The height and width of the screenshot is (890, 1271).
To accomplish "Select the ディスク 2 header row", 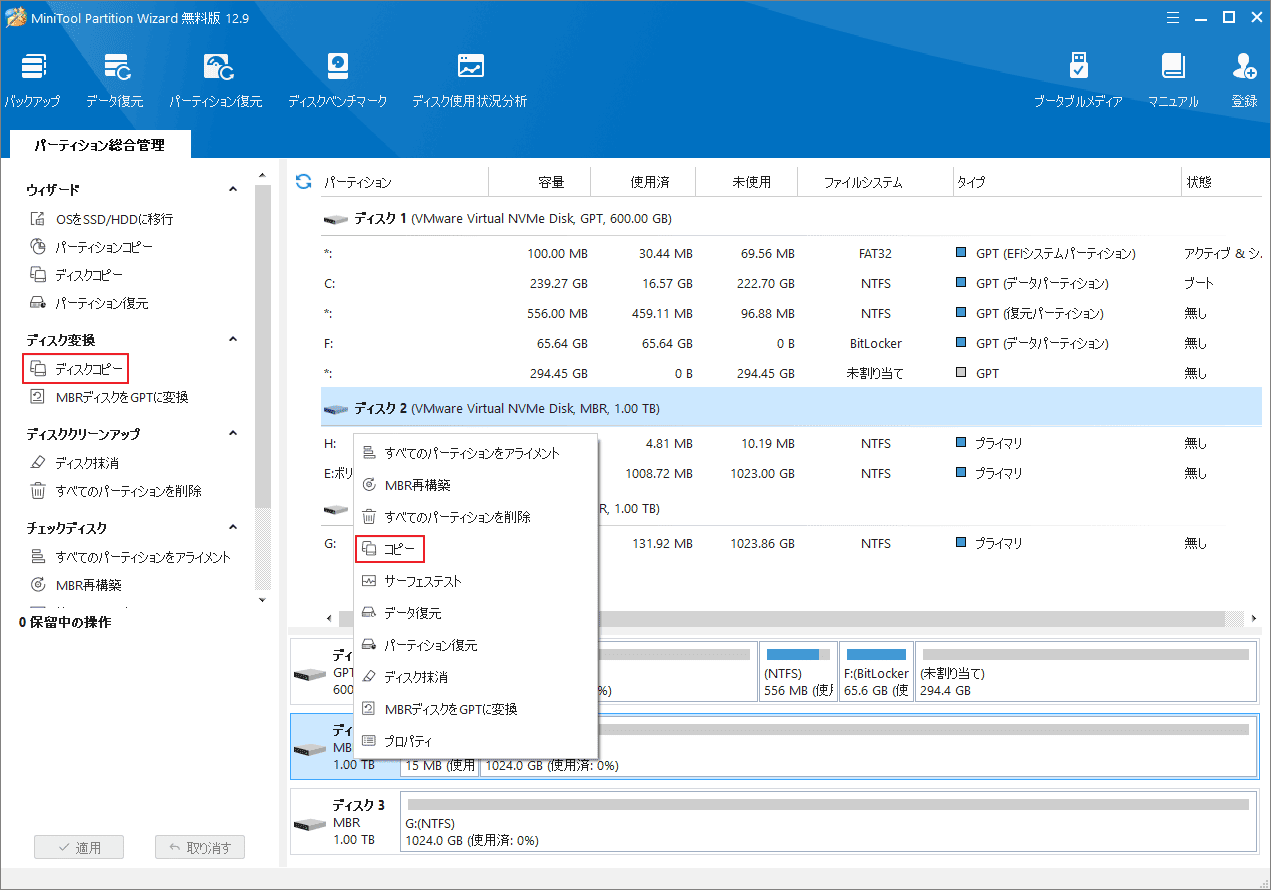I will pyautogui.click(x=790, y=408).
